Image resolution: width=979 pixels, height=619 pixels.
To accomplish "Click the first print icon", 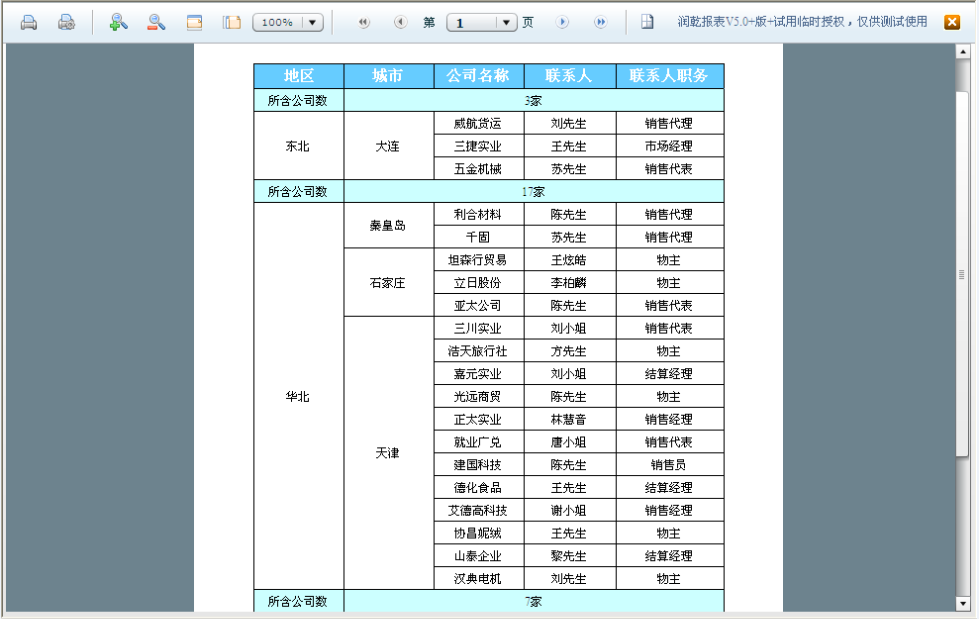I will 29,22.
